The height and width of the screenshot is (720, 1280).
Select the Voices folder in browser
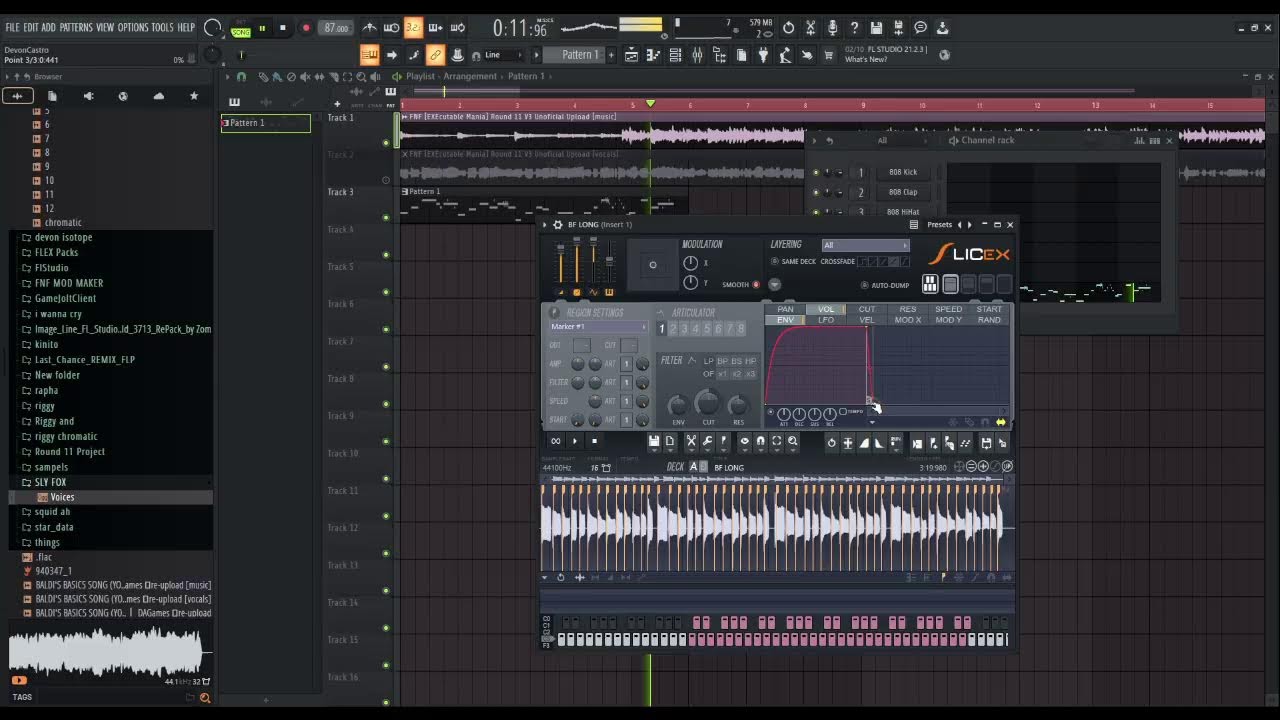click(x=62, y=497)
